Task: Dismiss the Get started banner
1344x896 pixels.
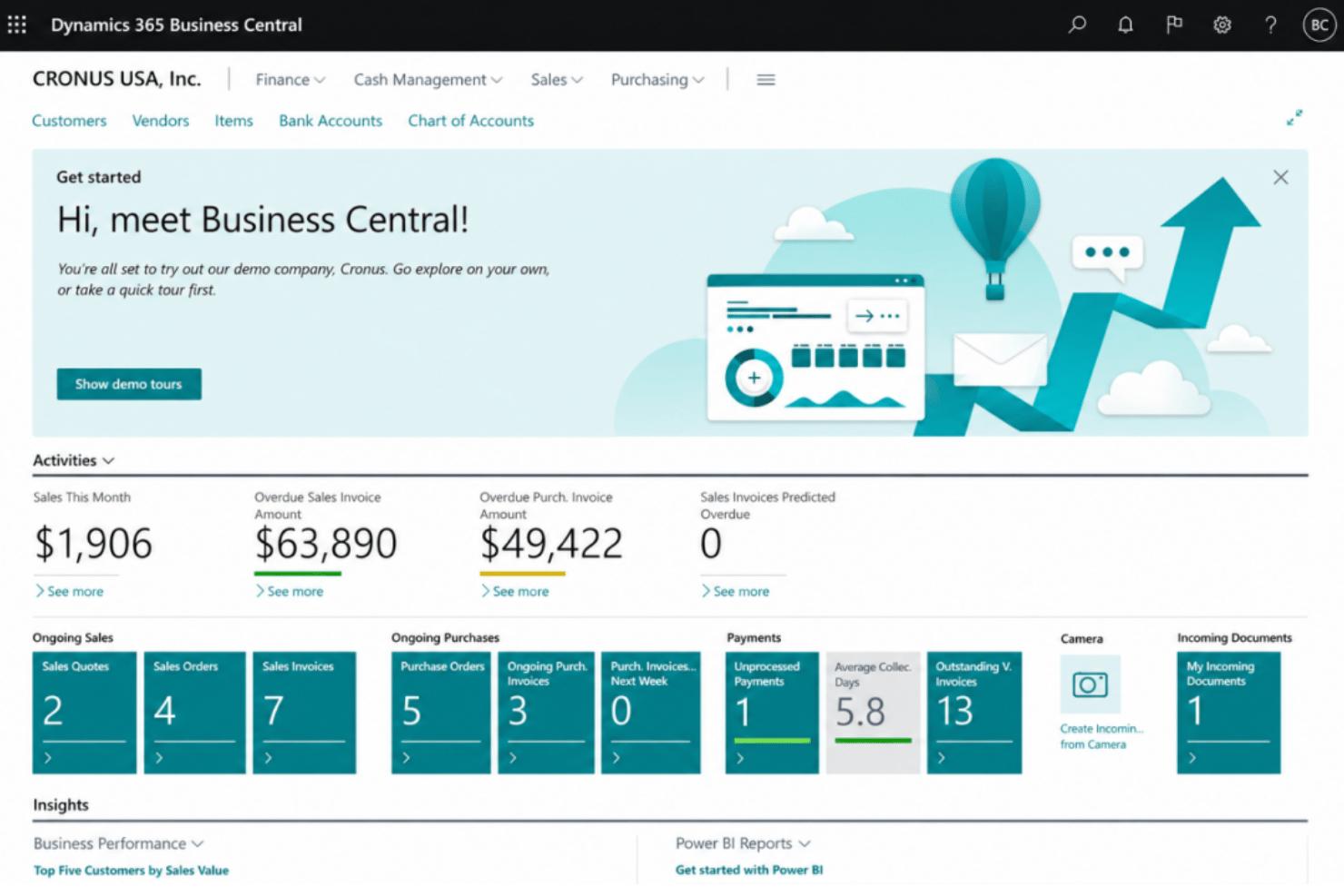Action: click(x=1280, y=177)
